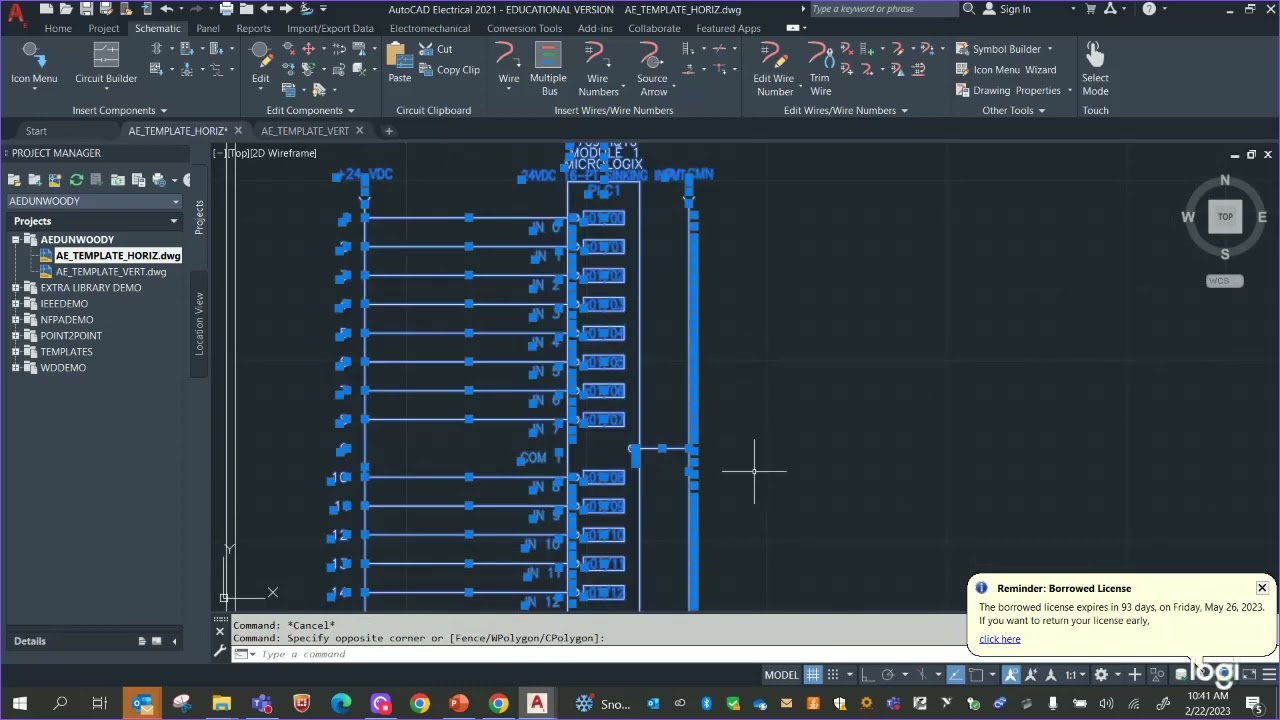Screen dimensions: 1280x720
Task: Collapse the AEDUNWOODY project node
Action: tap(16, 240)
